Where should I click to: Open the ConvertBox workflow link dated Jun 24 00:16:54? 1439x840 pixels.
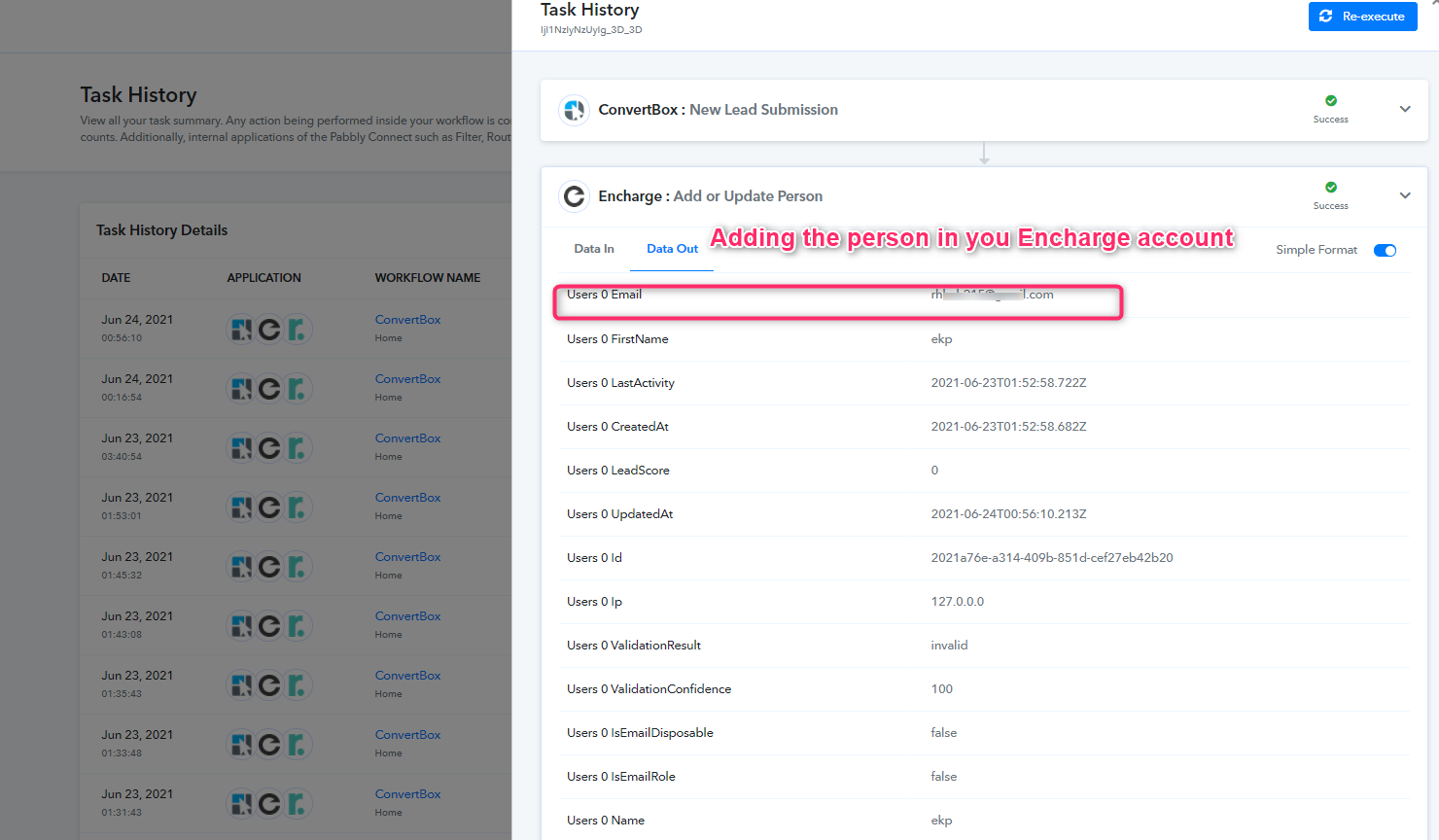point(408,379)
